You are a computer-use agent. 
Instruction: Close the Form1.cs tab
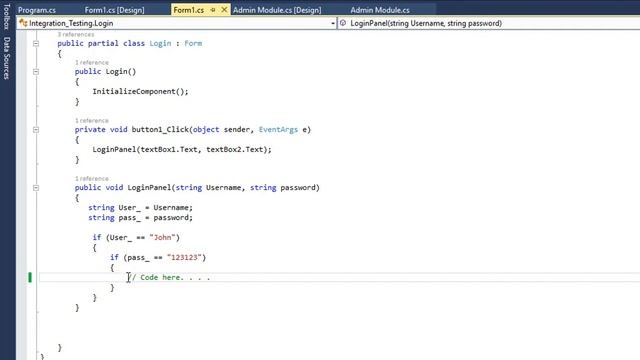pyautogui.click(x=224, y=10)
